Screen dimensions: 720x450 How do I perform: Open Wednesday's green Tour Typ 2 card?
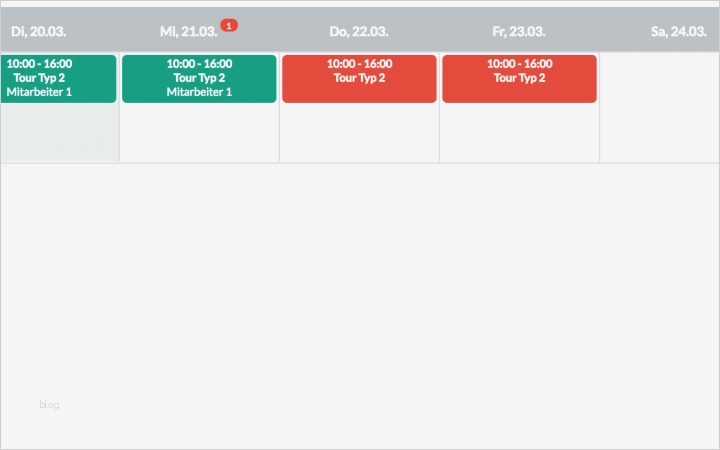pyautogui.click(x=199, y=78)
